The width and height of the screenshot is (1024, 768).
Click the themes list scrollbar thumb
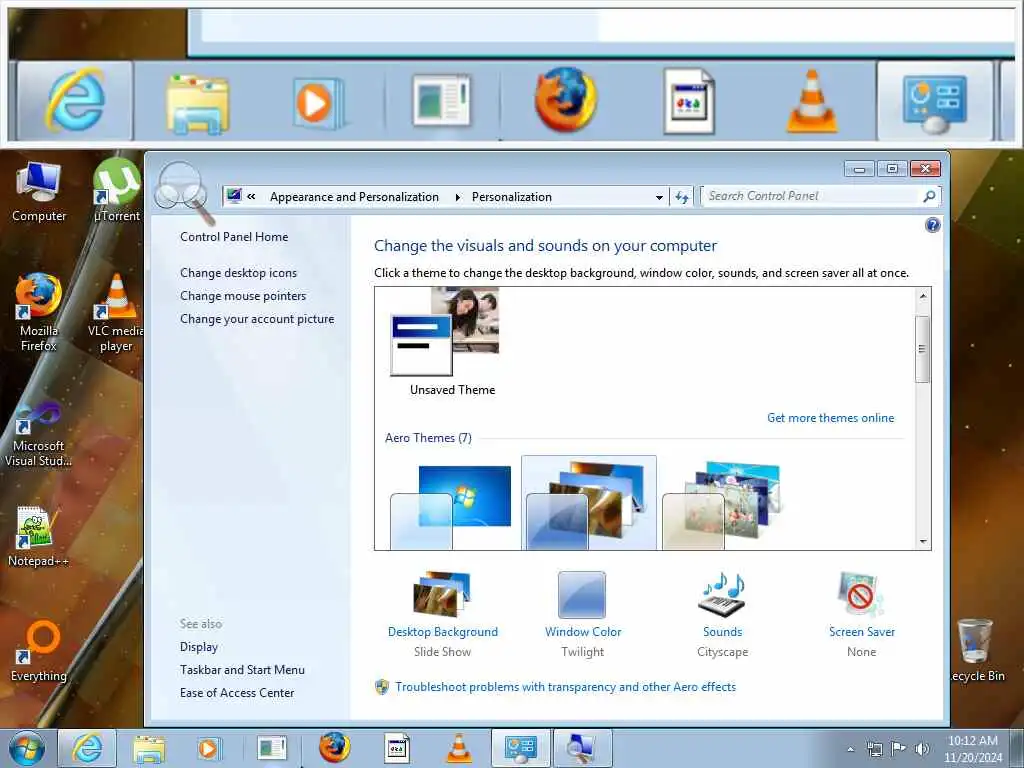(x=922, y=349)
